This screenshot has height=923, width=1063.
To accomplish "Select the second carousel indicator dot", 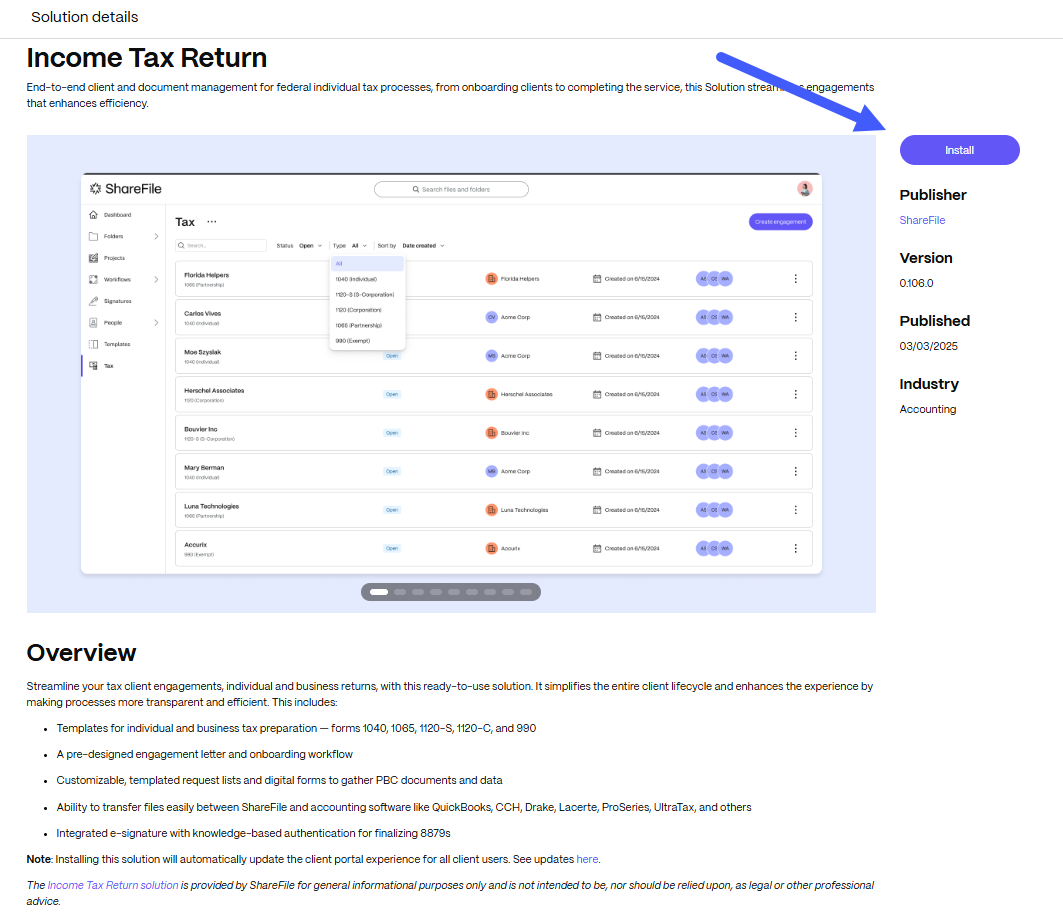I will (400, 592).
